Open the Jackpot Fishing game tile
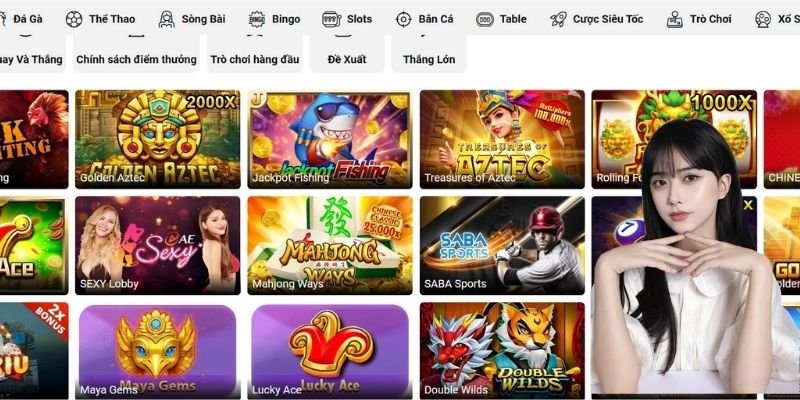 click(330, 139)
